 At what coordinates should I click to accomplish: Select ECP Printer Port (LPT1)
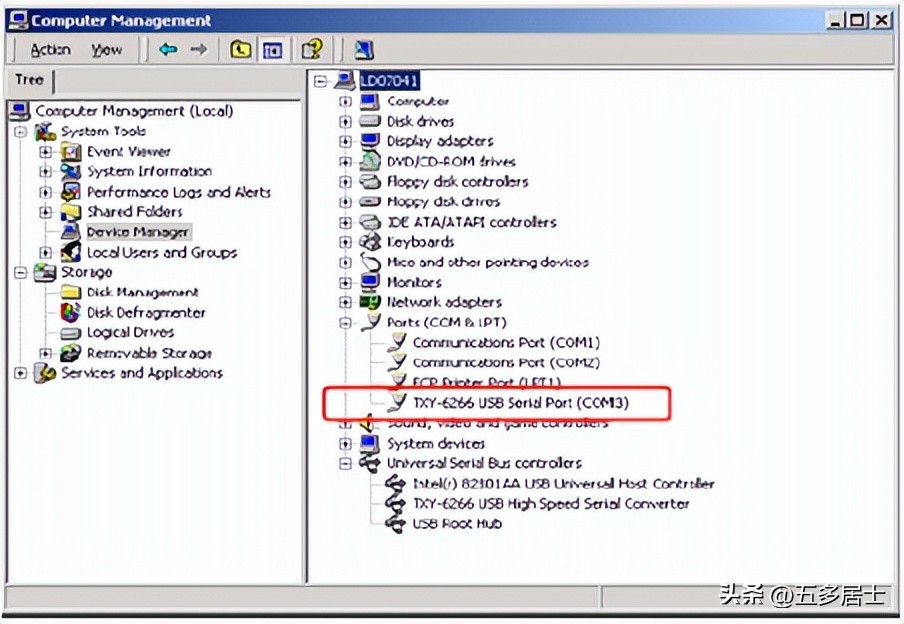click(x=487, y=382)
